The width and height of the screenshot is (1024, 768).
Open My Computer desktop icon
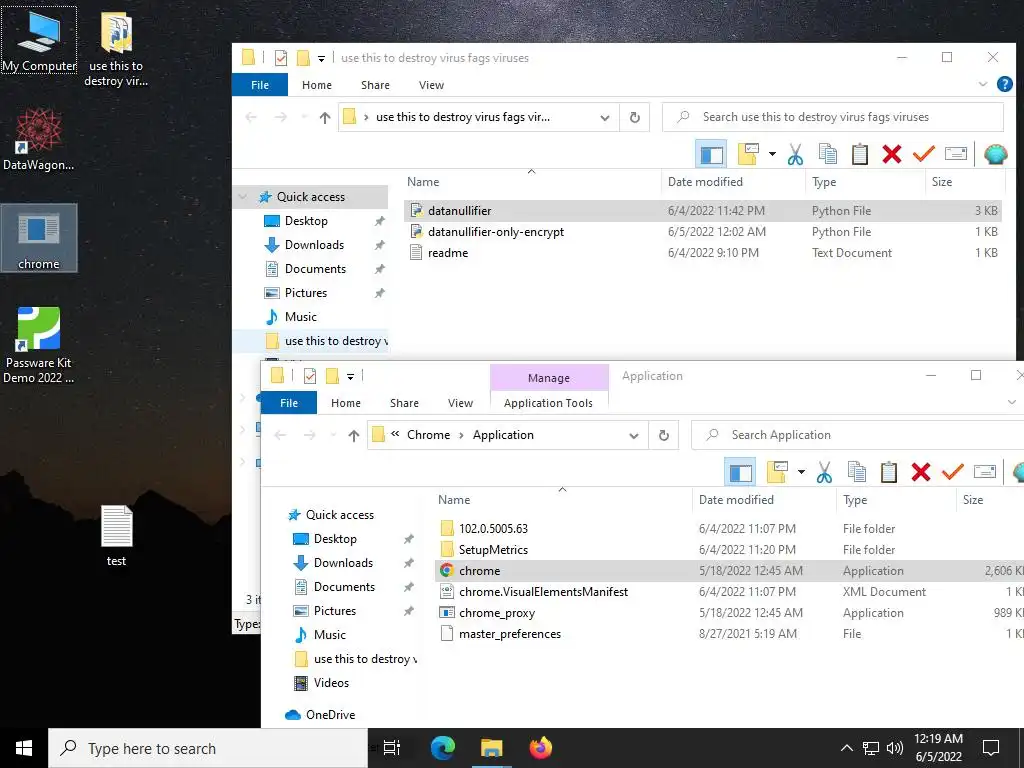(39, 40)
